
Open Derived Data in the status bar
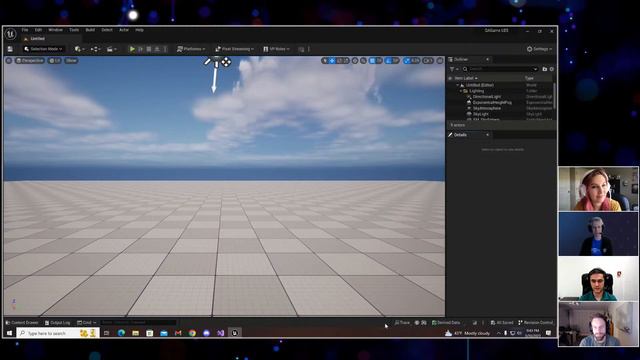[446, 322]
